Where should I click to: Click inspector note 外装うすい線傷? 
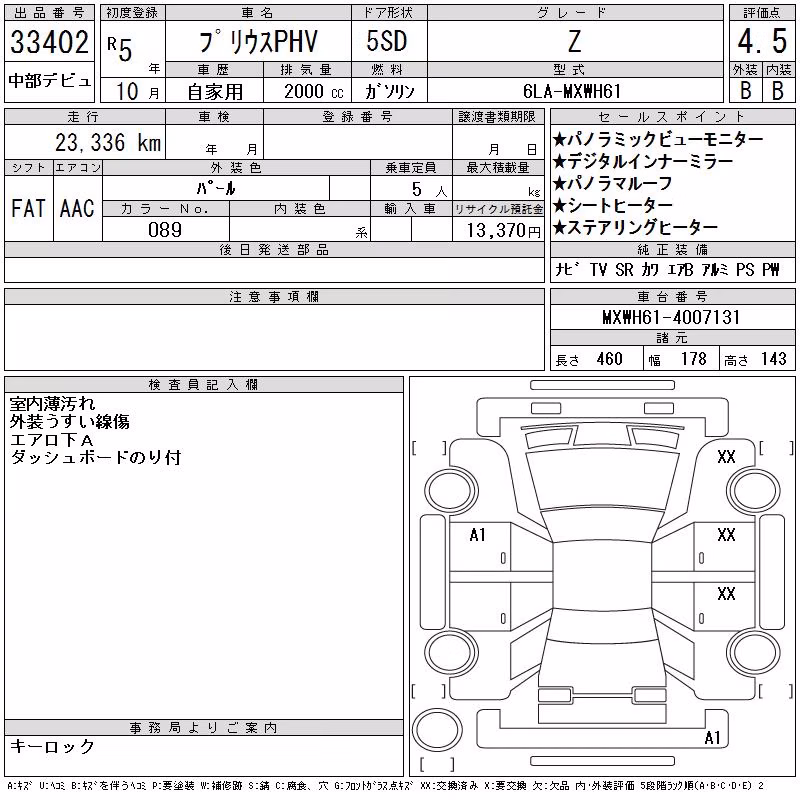point(69,421)
